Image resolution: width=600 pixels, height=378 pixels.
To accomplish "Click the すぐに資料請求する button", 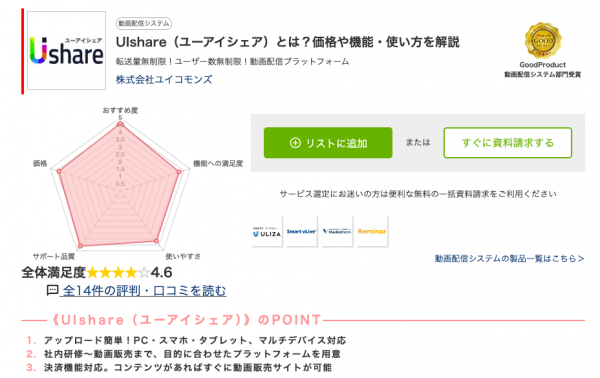I will click(507, 143).
